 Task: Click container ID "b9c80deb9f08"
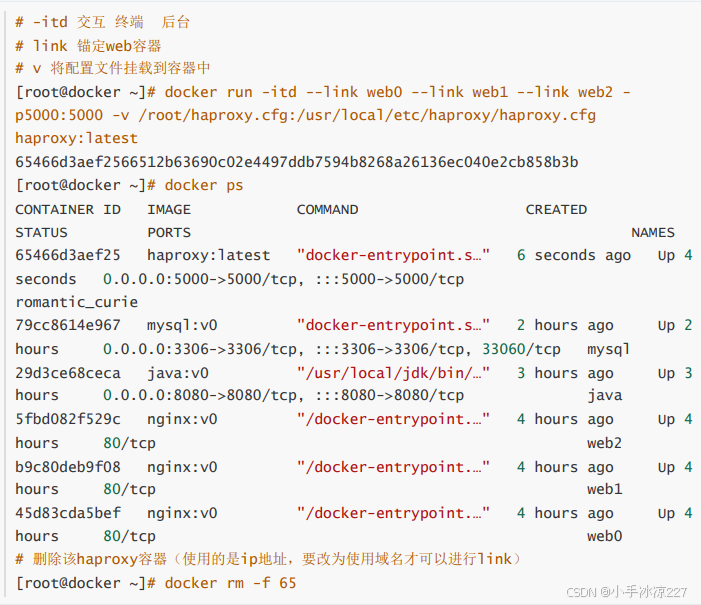pyautogui.click(x=68, y=467)
